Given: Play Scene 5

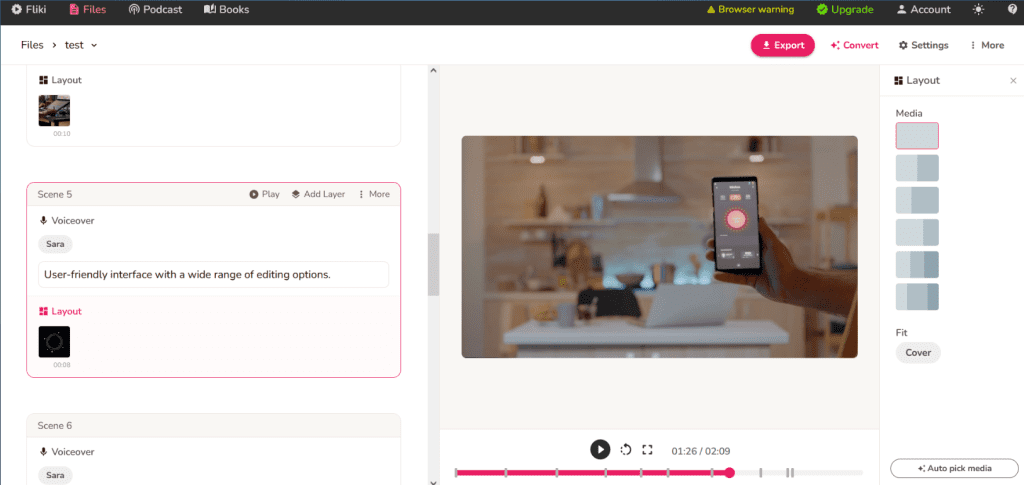Looking at the screenshot, I should coord(264,194).
